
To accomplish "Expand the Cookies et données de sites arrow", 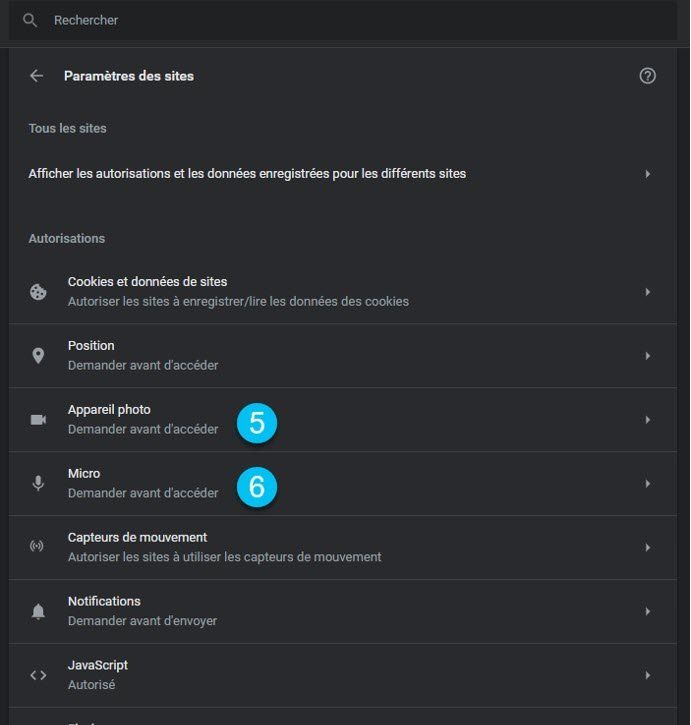I will pyautogui.click(x=648, y=292).
